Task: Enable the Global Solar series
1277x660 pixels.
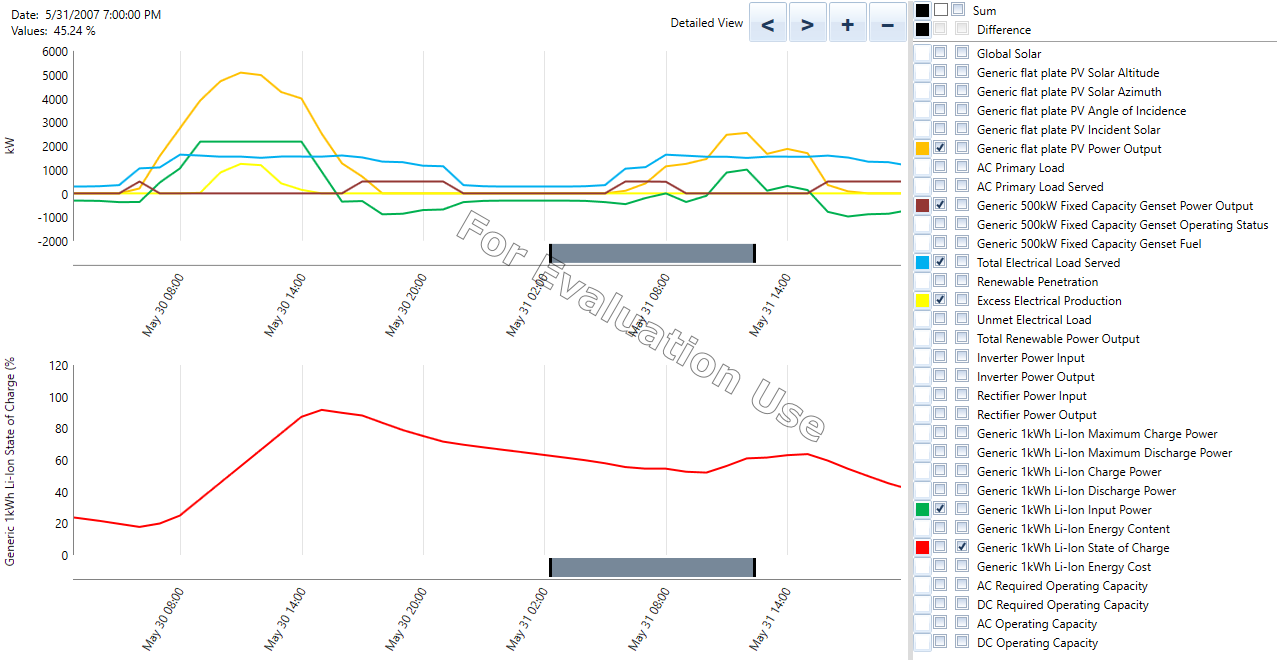Action: (x=940, y=53)
